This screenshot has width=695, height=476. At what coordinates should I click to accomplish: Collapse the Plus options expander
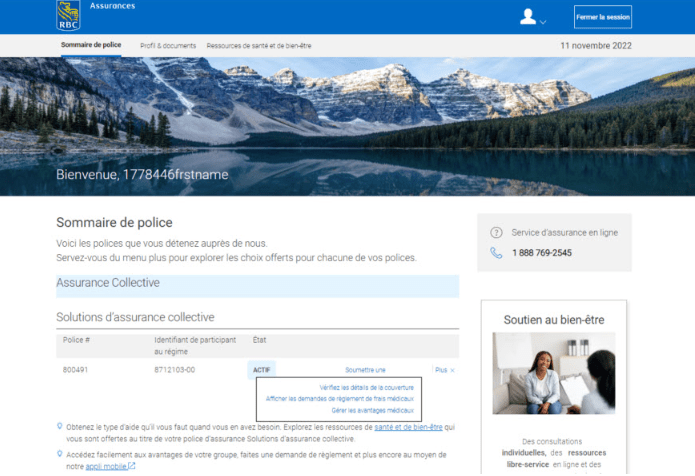[x=440, y=370]
